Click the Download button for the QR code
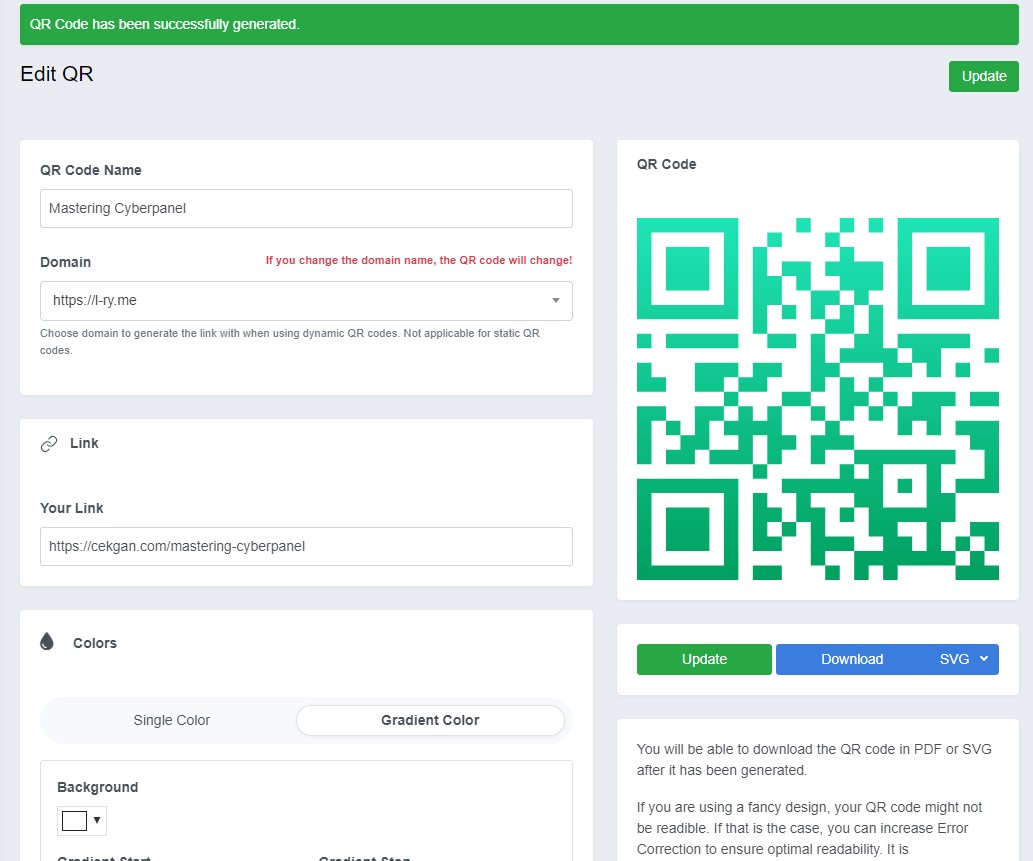The height and width of the screenshot is (861, 1033). (x=852, y=659)
